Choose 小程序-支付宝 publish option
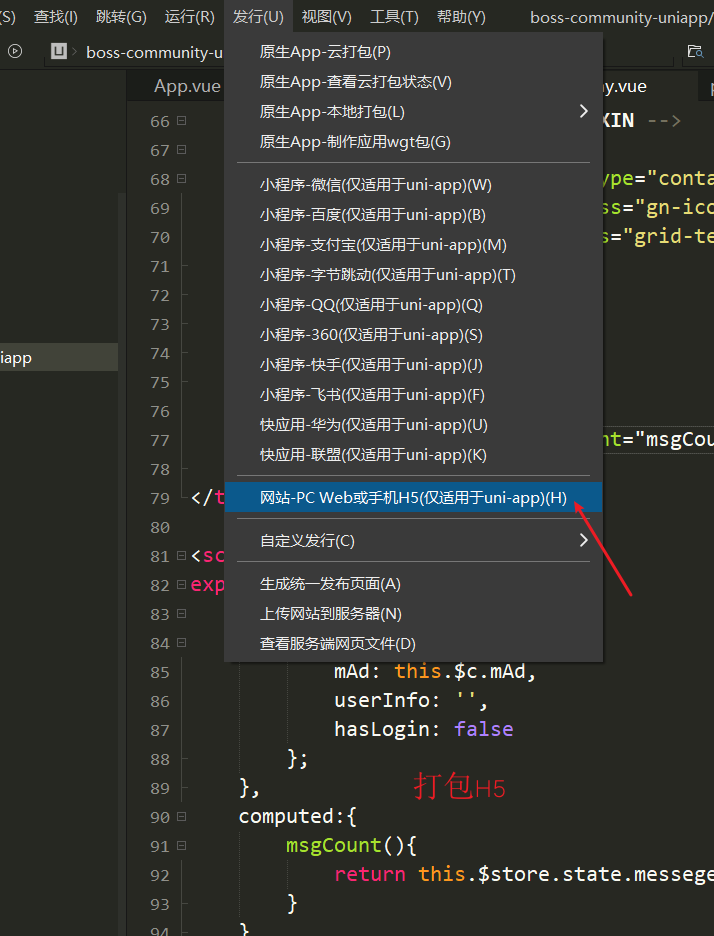 click(x=413, y=245)
